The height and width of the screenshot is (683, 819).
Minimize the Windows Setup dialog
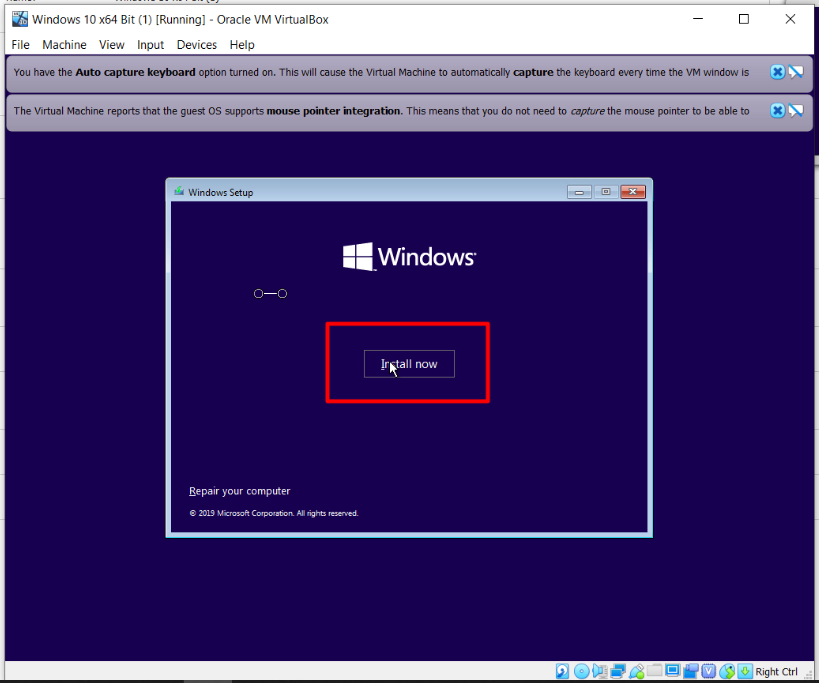[x=579, y=192]
